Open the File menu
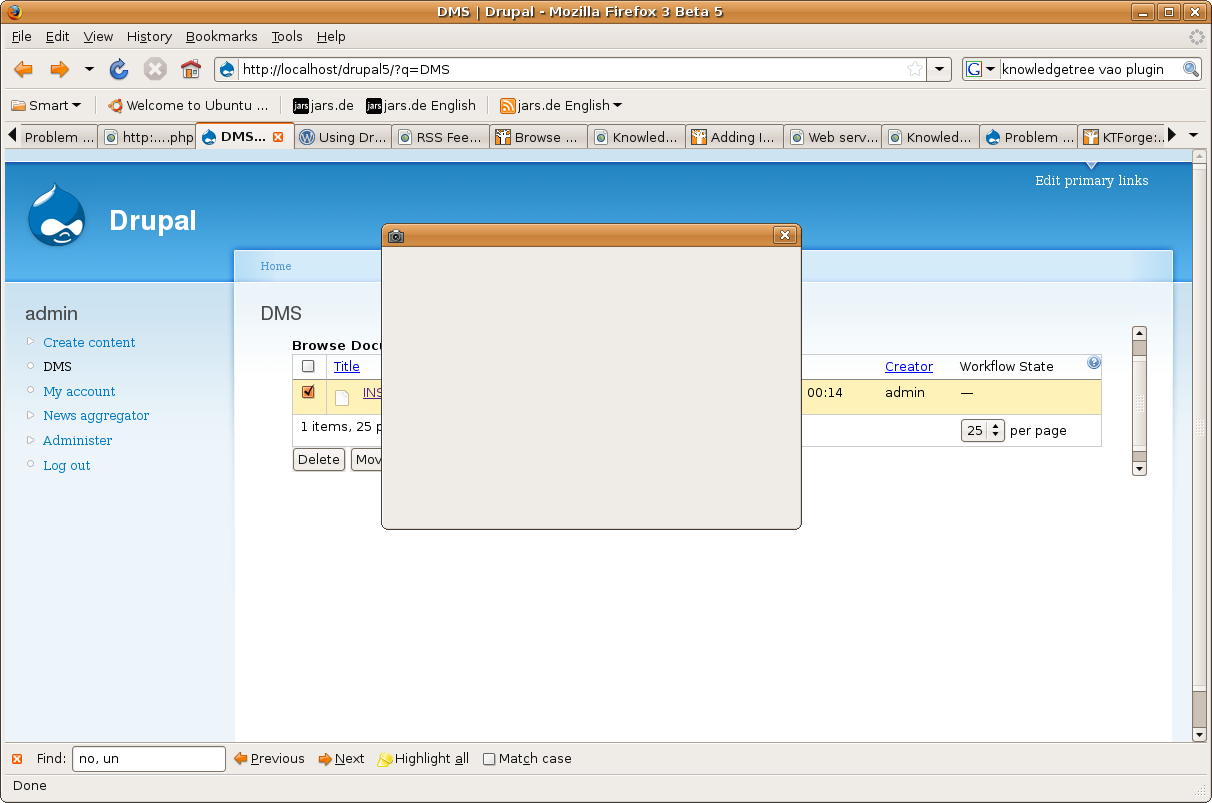The image size is (1212, 803). pyautogui.click(x=22, y=36)
